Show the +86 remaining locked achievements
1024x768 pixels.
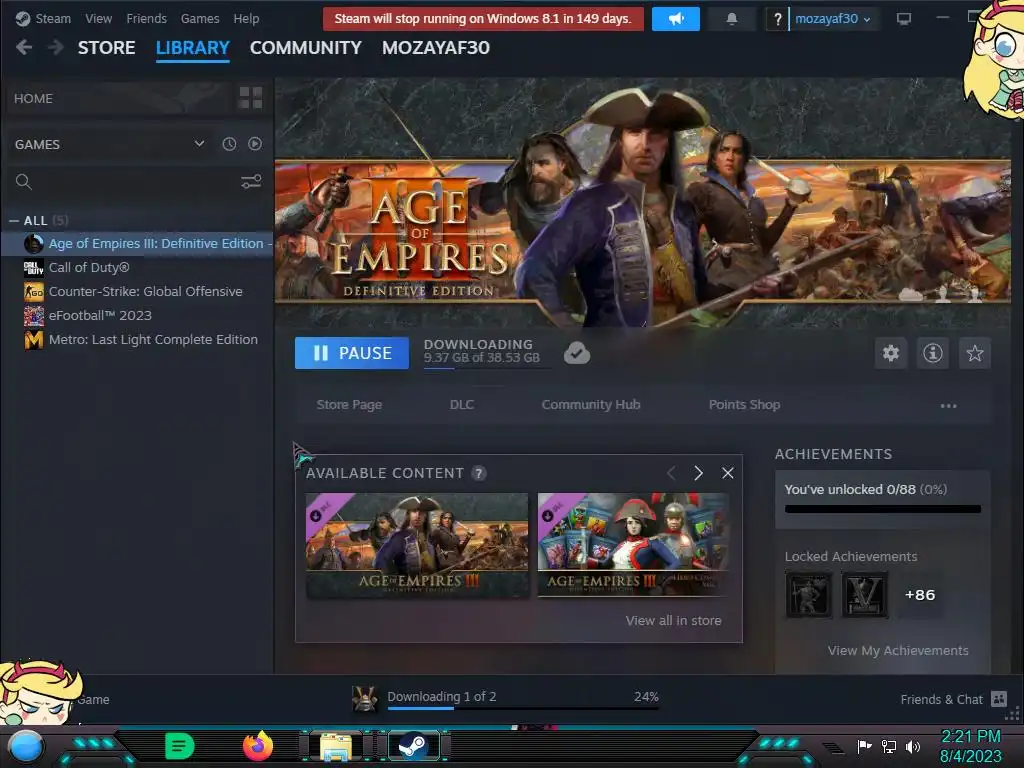(x=920, y=594)
